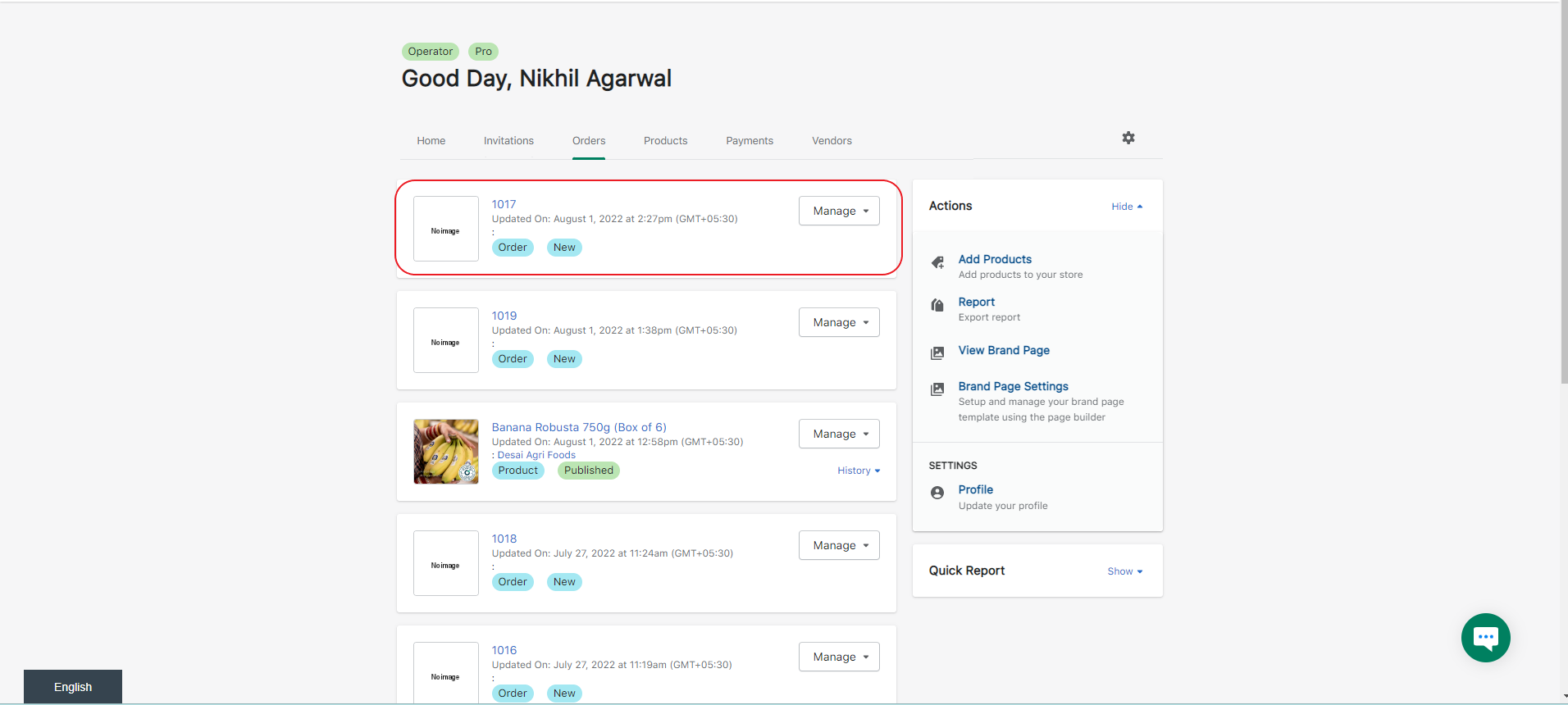The image size is (1568, 705).
Task: Click the banana product thumbnail
Action: 446,452
